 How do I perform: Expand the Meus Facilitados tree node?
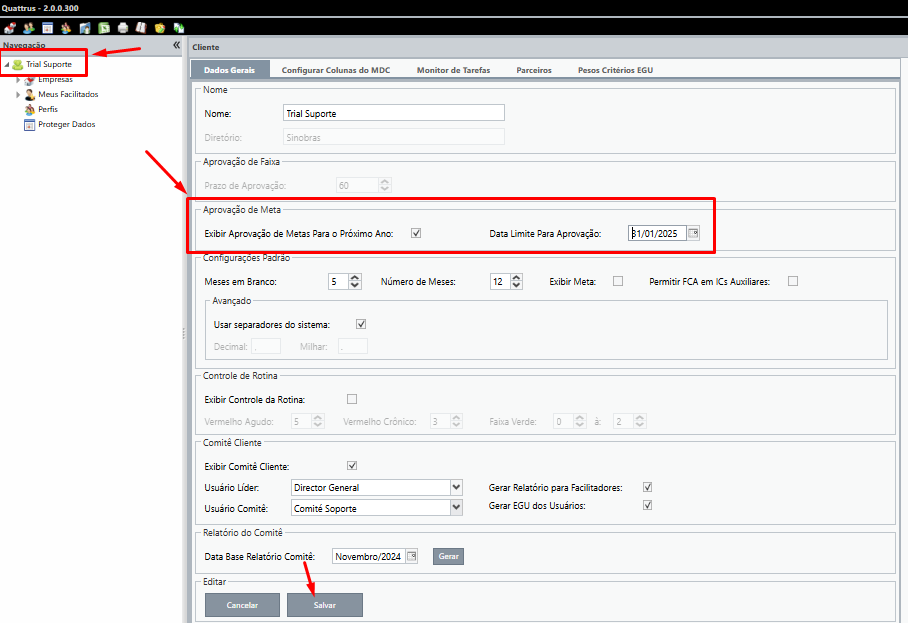pyautogui.click(x=19, y=94)
